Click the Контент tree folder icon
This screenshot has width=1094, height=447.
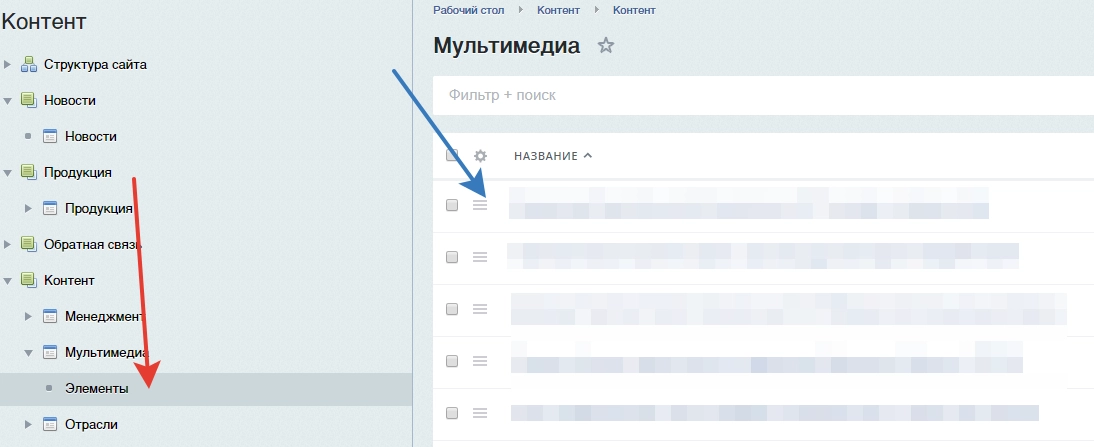pos(29,280)
